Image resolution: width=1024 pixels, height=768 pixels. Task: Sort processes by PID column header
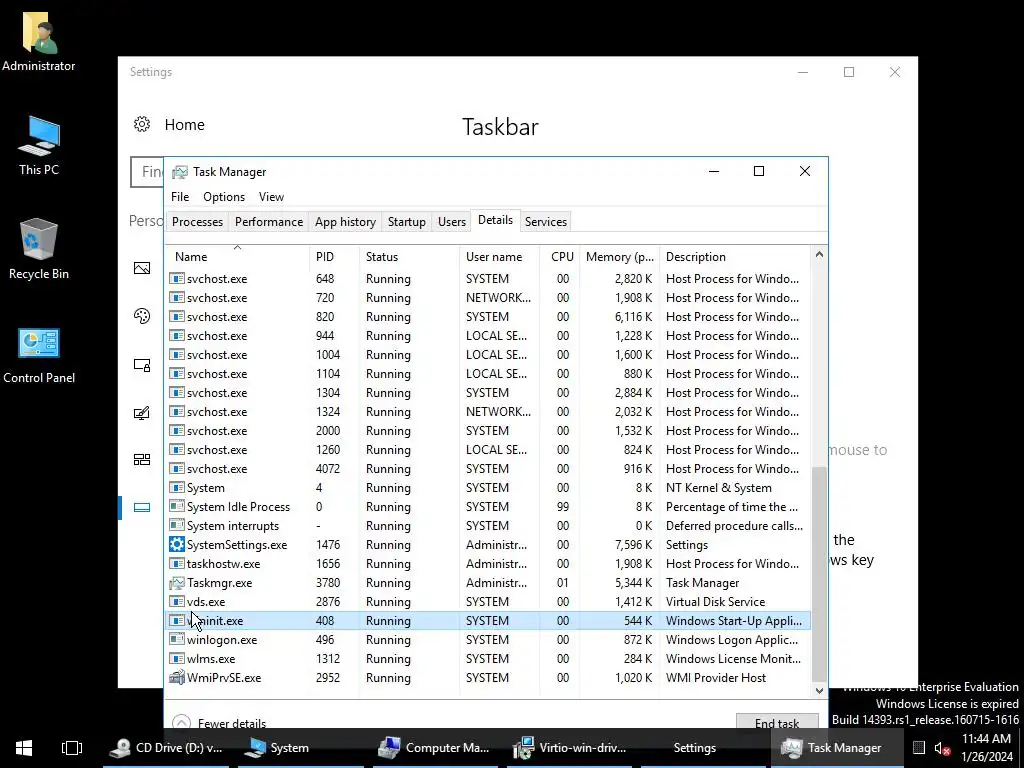coord(334,257)
